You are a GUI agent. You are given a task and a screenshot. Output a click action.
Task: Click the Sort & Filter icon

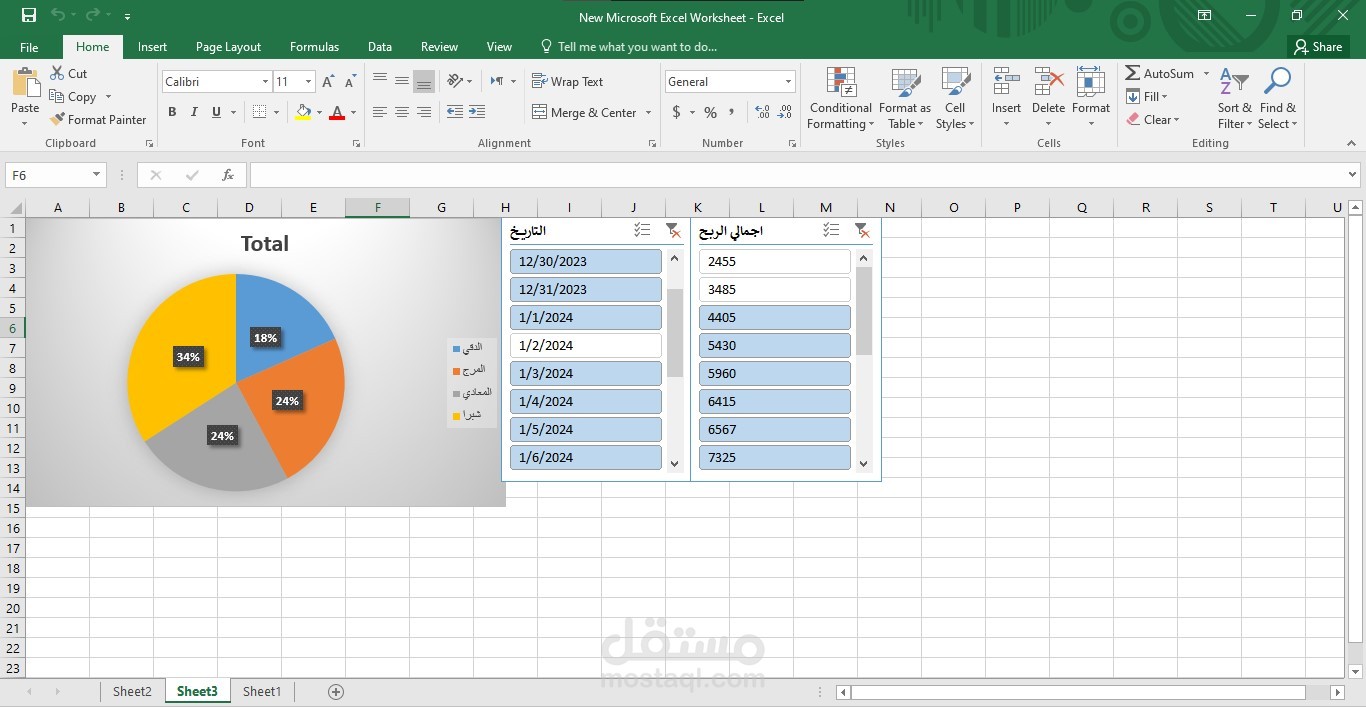[1234, 82]
